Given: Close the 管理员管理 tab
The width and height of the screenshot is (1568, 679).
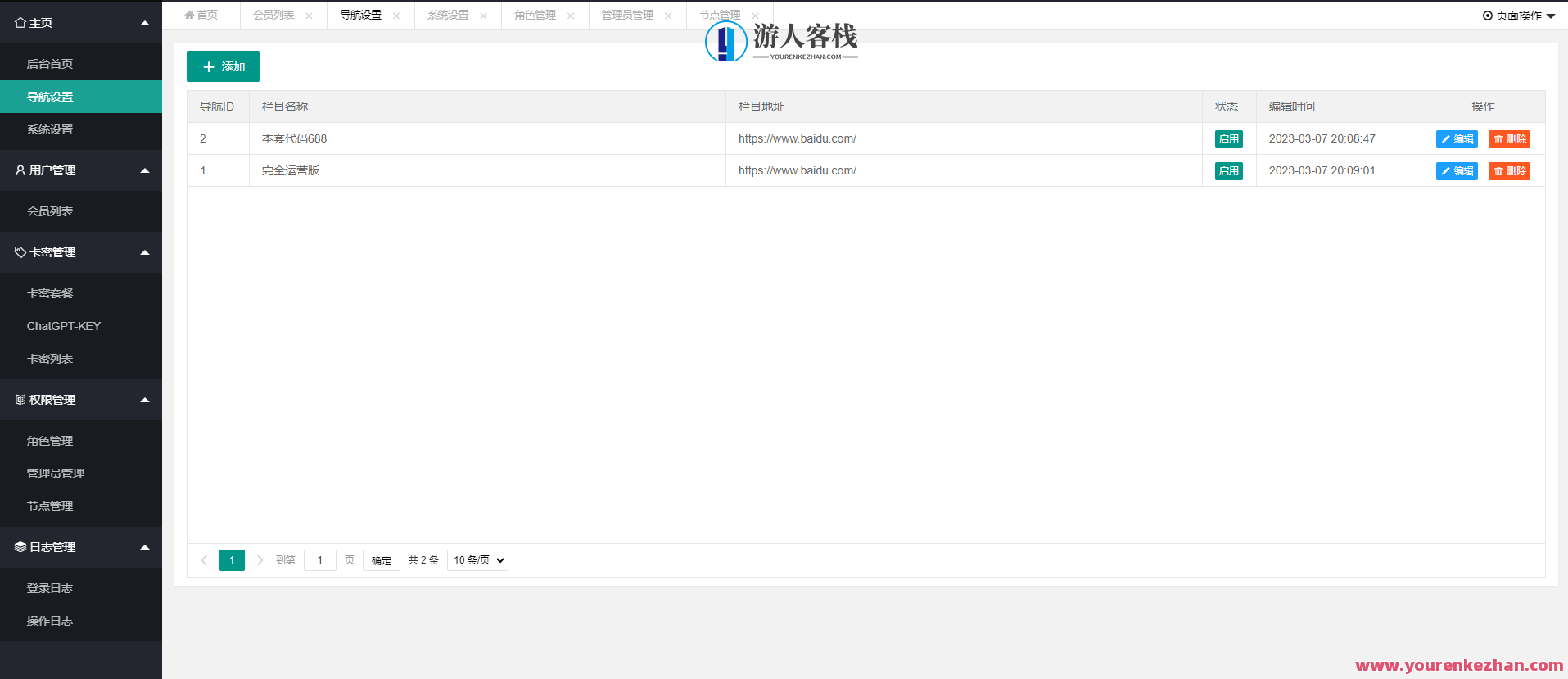Looking at the screenshot, I should click(x=668, y=16).
